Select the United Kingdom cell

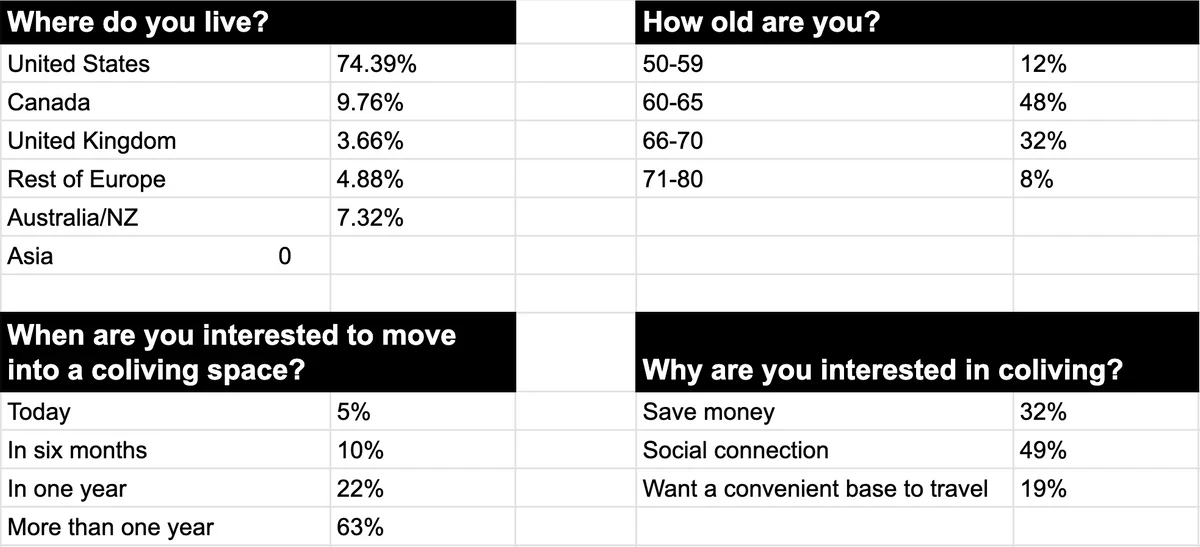(165, 141)
